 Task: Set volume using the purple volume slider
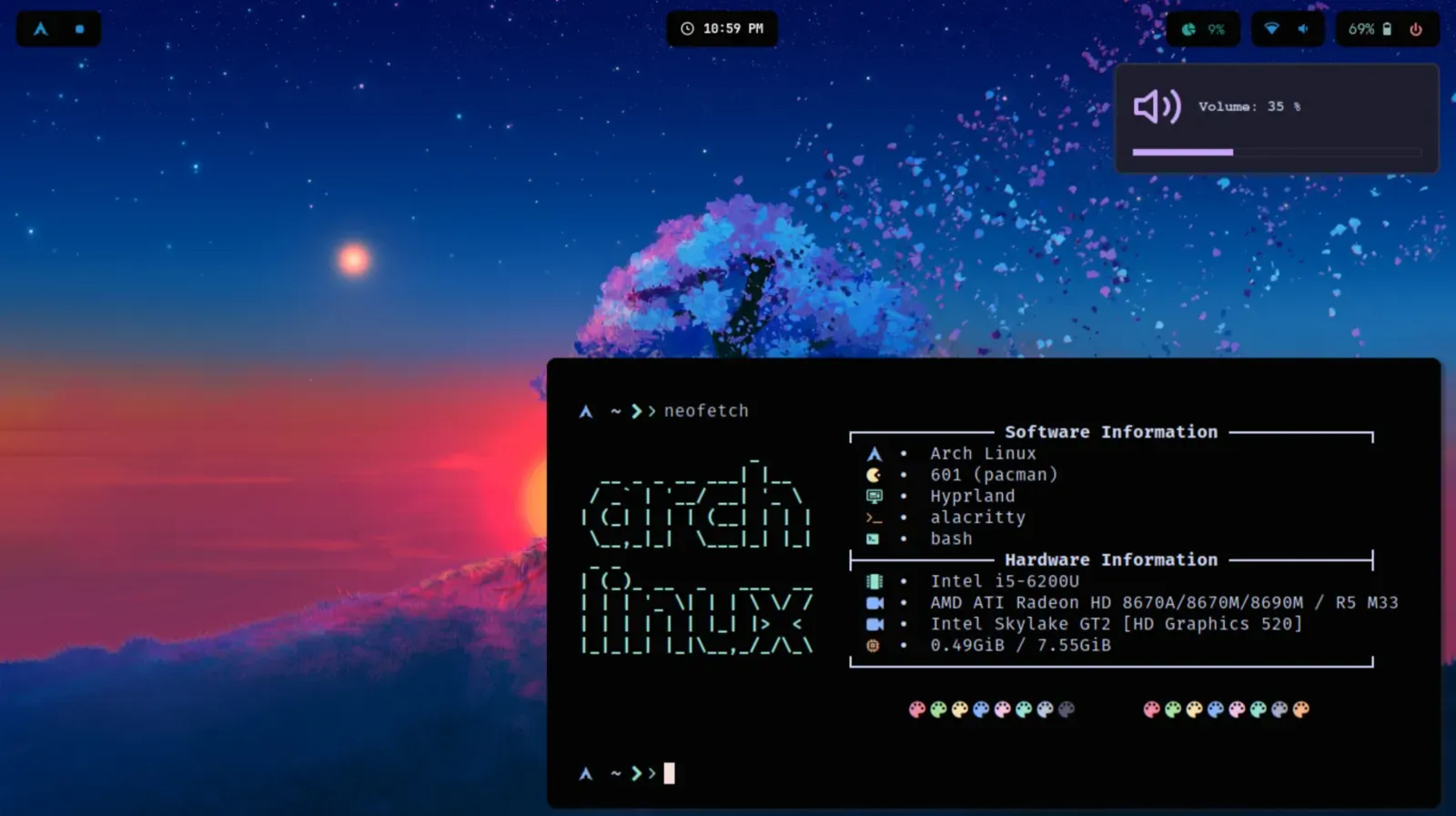[x=1277, y=152]
